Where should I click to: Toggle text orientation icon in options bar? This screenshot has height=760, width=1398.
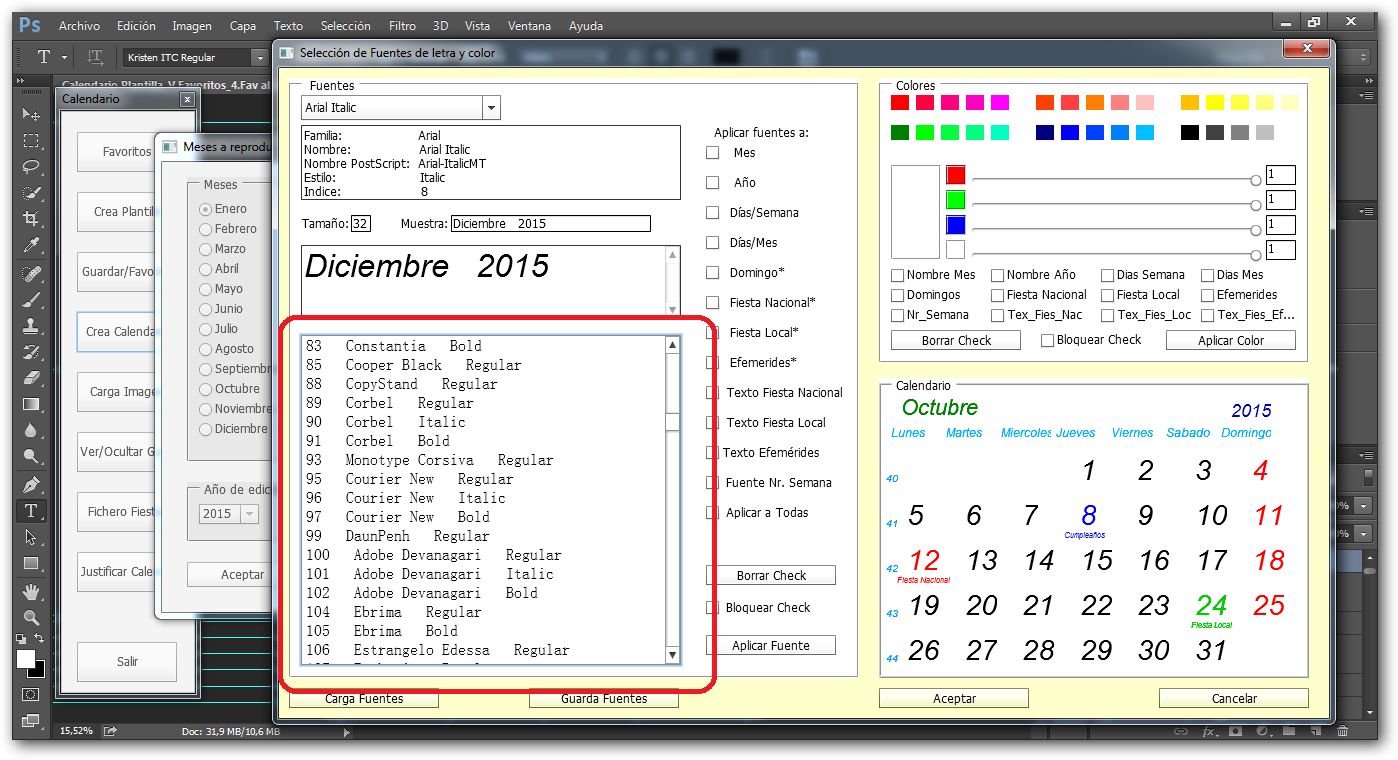point(95,57)
